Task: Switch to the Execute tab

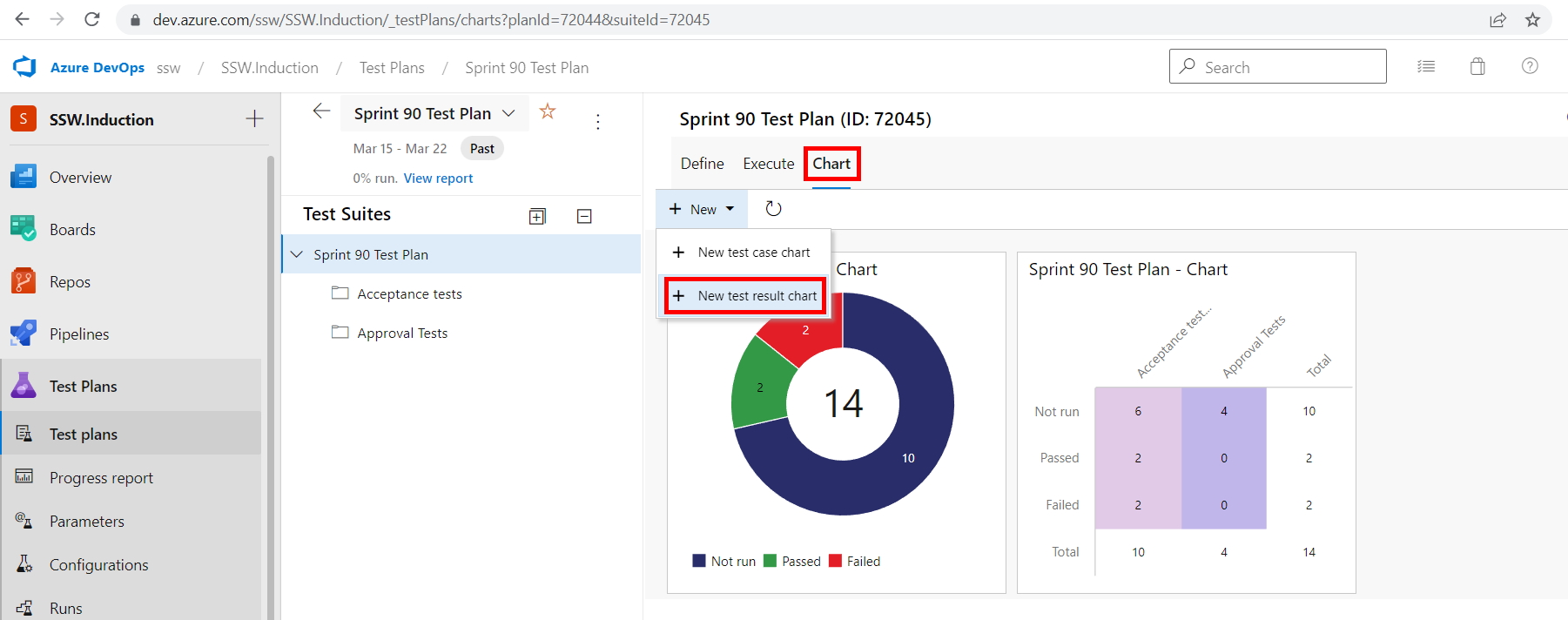Action: pyautogui.click(x=768, y=164)
